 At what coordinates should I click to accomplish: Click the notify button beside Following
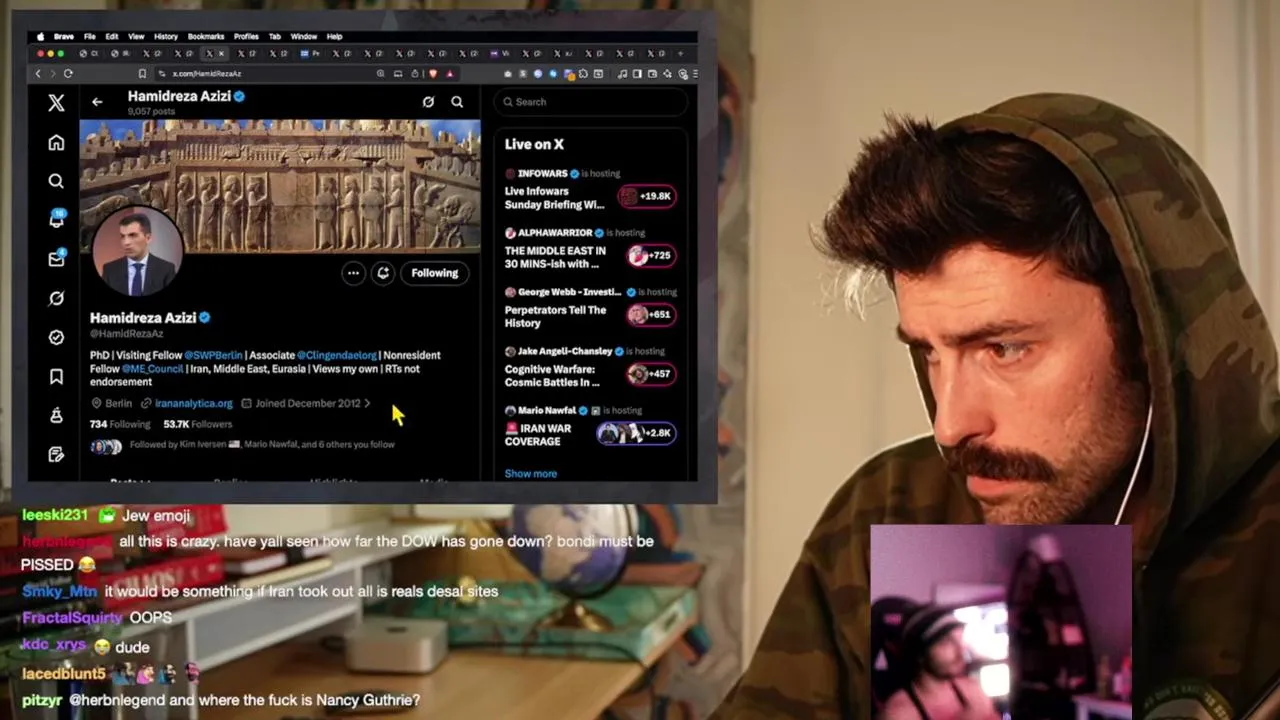point(383,273)
